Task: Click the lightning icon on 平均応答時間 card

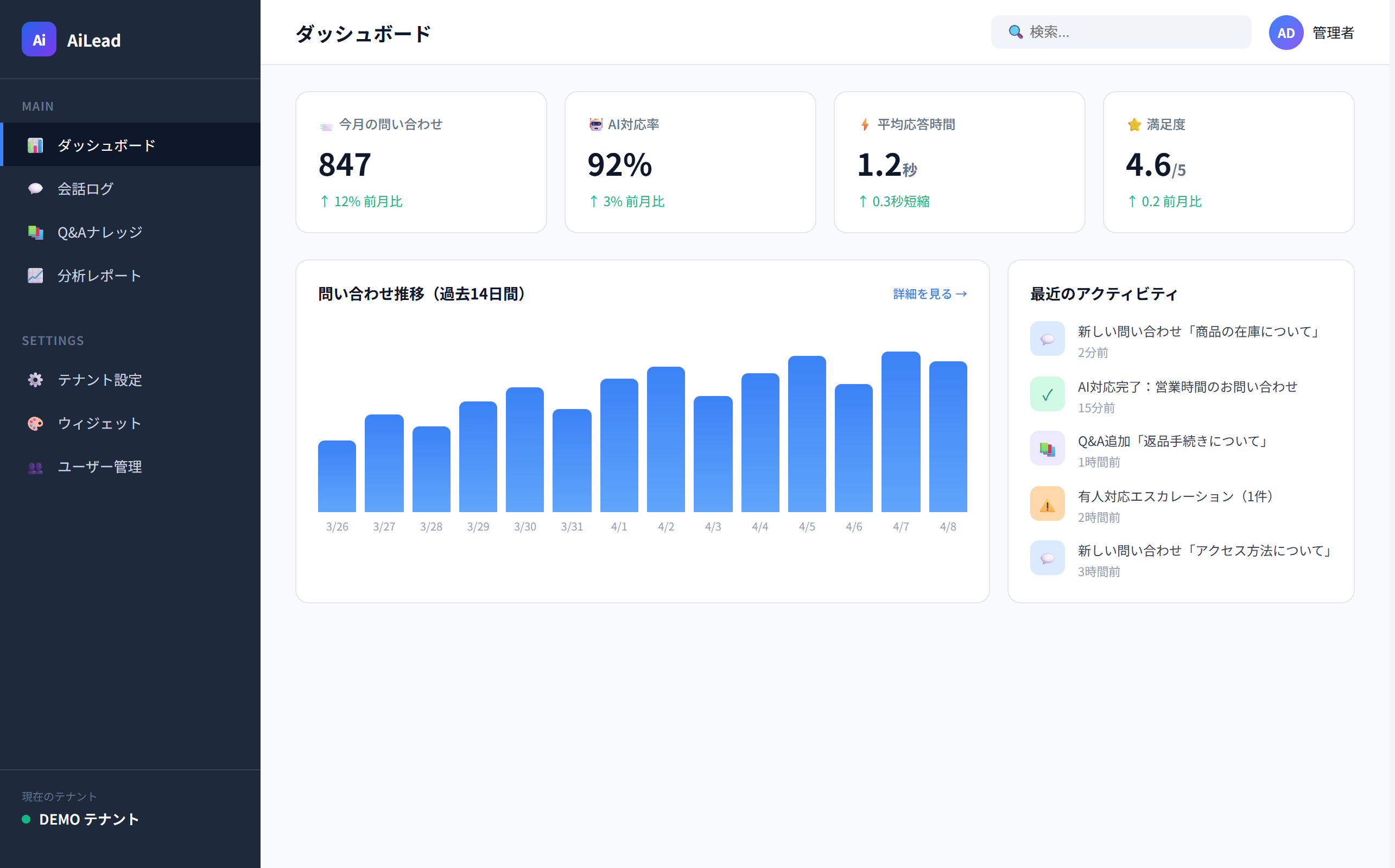Action: click(864, 124)
